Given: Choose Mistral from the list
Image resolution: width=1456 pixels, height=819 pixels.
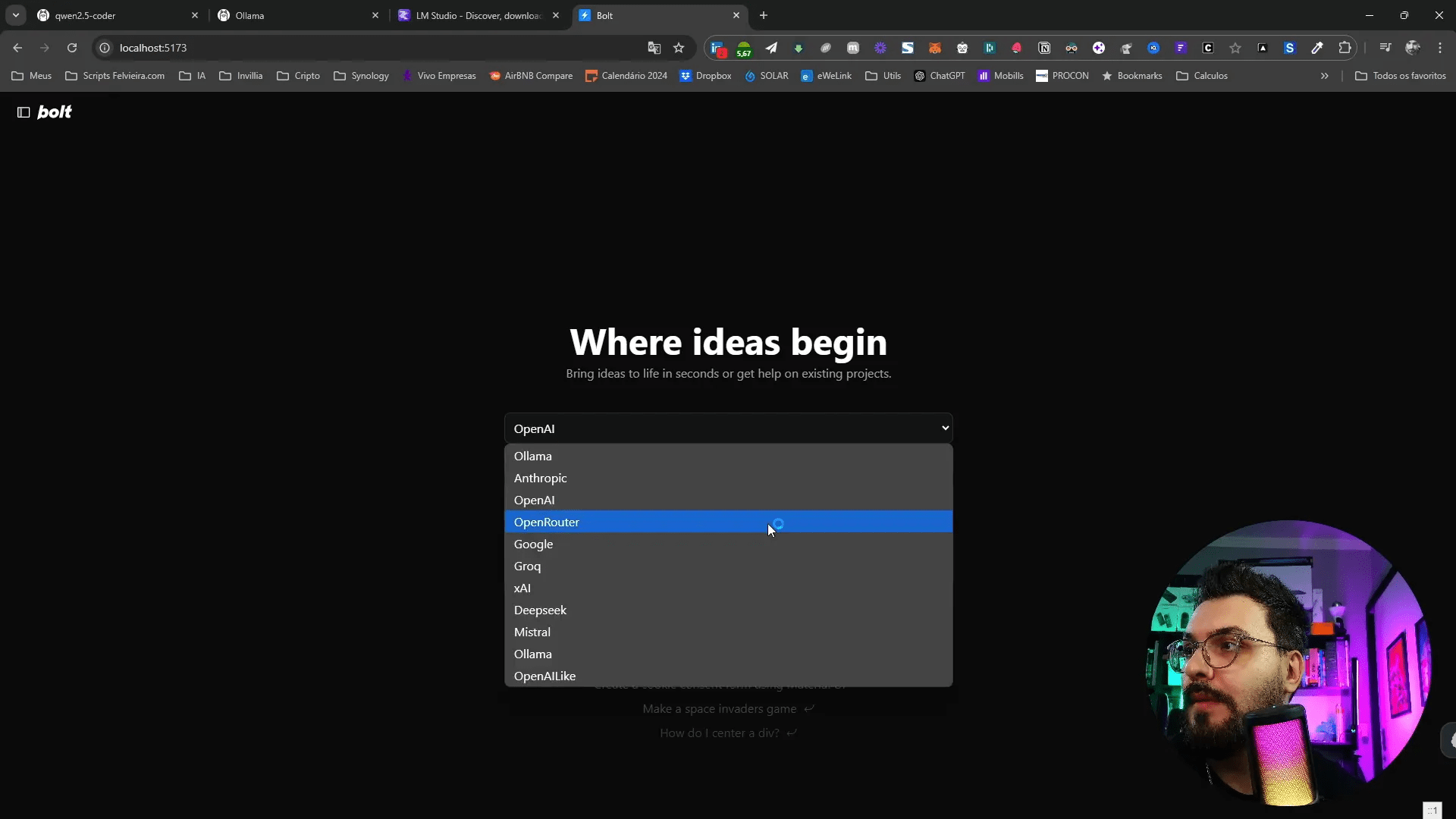Looking at the screenshot, I should point(728,632).
